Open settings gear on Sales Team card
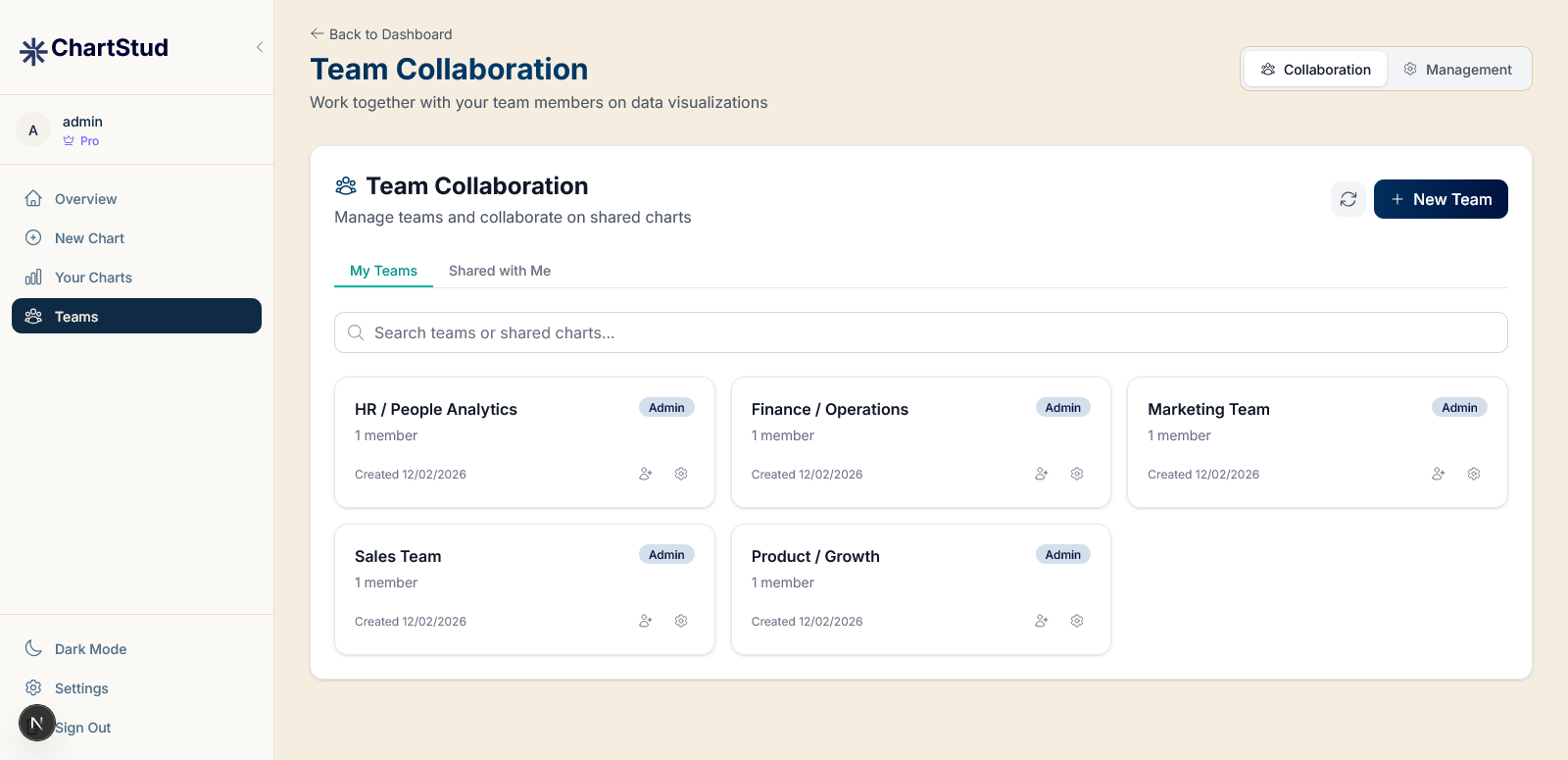This screenshot has height=760, width=1568. pos(681,621)
